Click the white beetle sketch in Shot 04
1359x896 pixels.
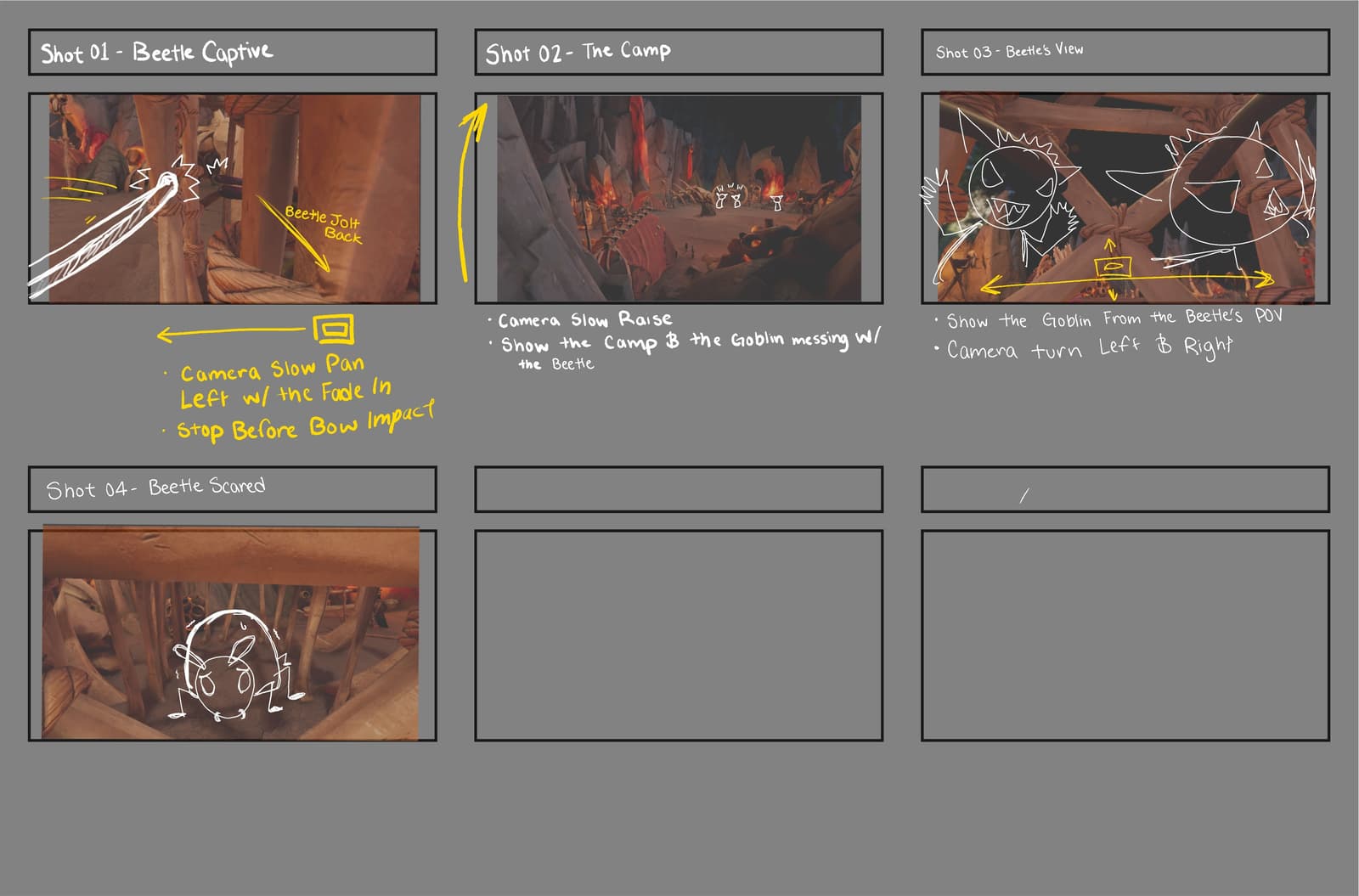235,667
